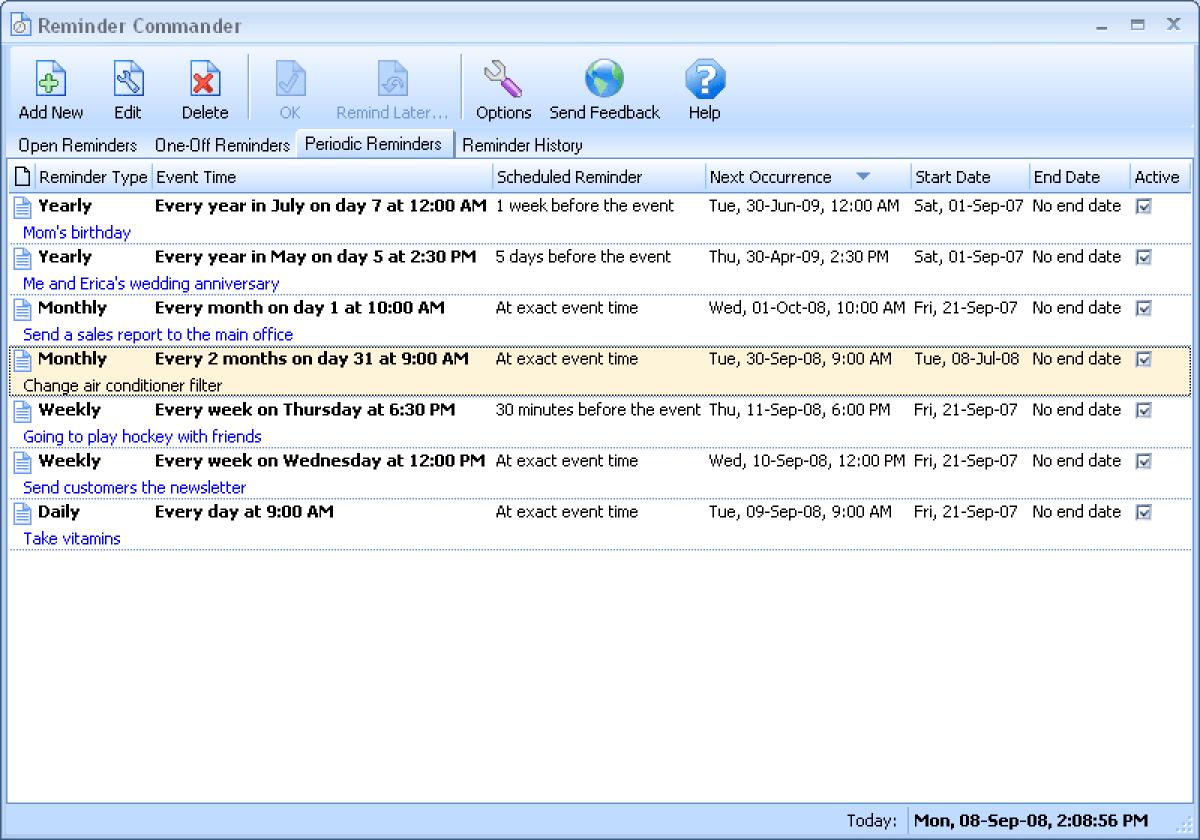
Task: Switch to the One-Off Reminders tab
Action: click(222, 144)
